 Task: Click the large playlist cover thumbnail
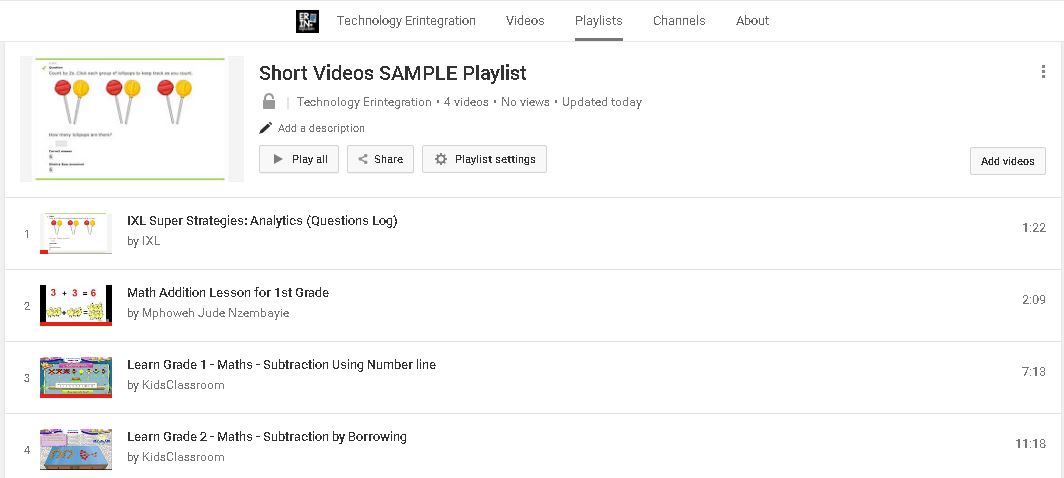tap(132, 119)
